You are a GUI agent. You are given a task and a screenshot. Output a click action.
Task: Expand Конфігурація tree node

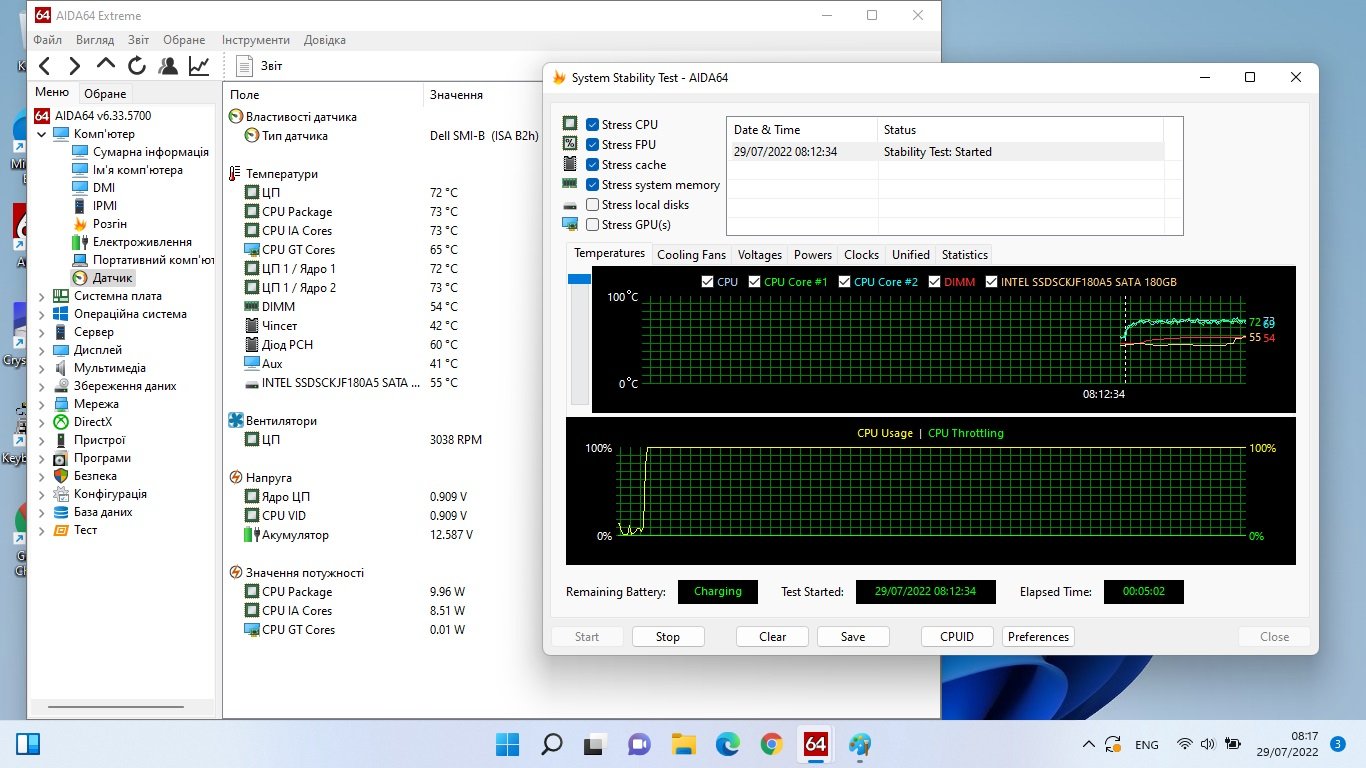(x=41, y=494)
